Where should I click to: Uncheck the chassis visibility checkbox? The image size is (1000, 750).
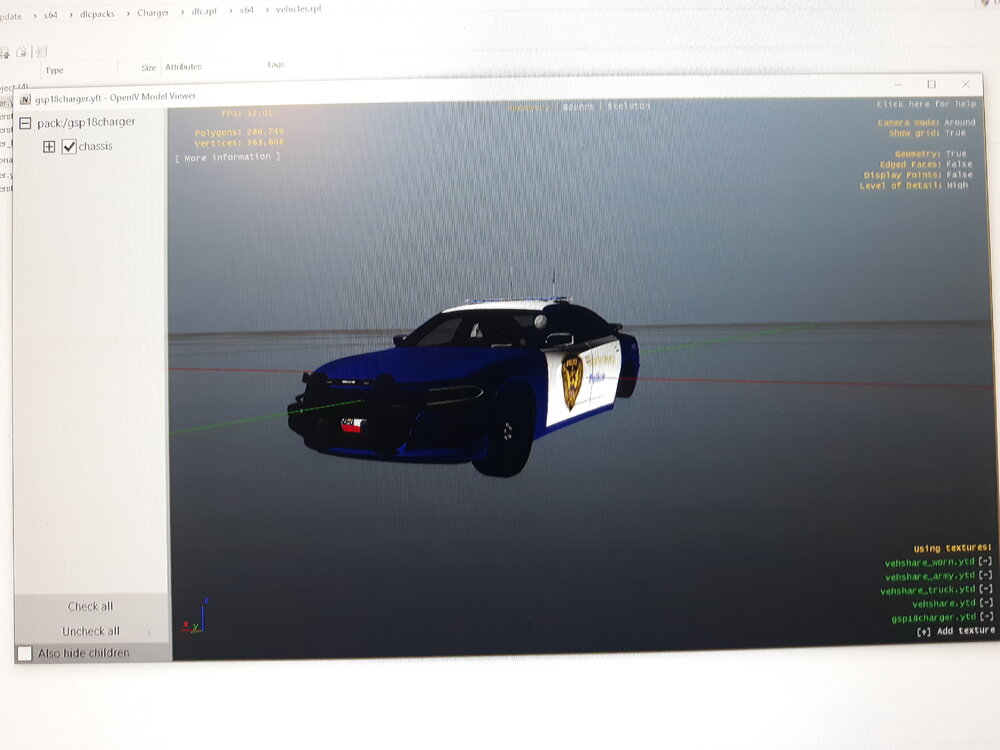70,146
